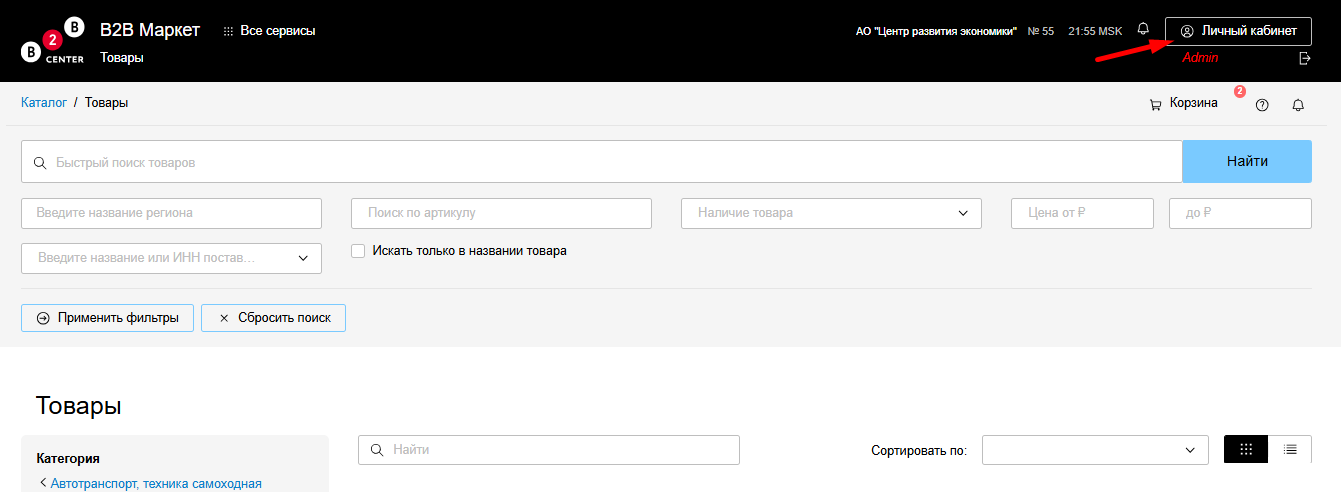The width and height of the screenshot is (1341, 492).
Task: Click Сбросить поиск button
Action: 273,318
